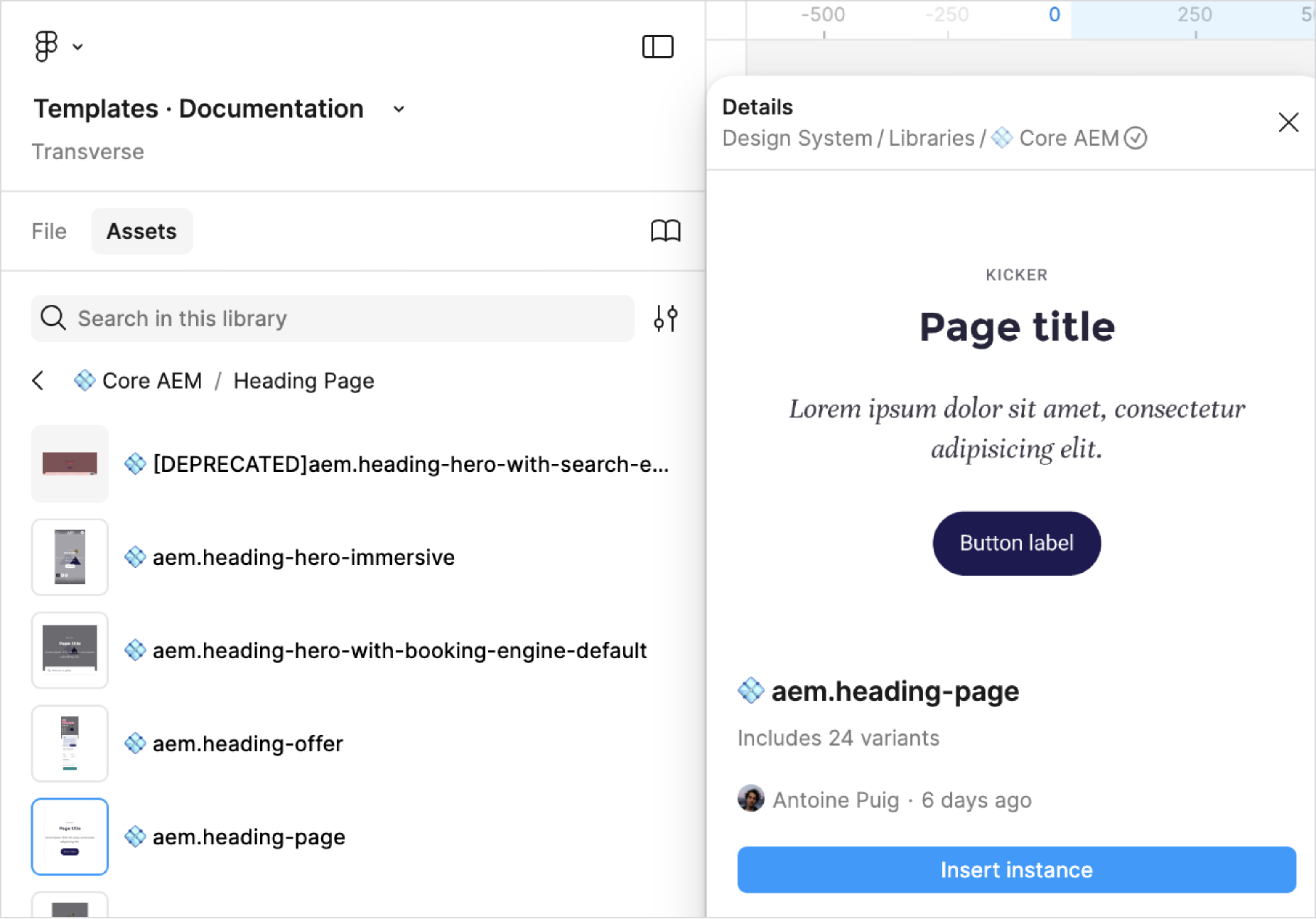Open the chevron next to the Figma logo
1316x919 pixels.
pyautogui.click(x=78, y=47)
